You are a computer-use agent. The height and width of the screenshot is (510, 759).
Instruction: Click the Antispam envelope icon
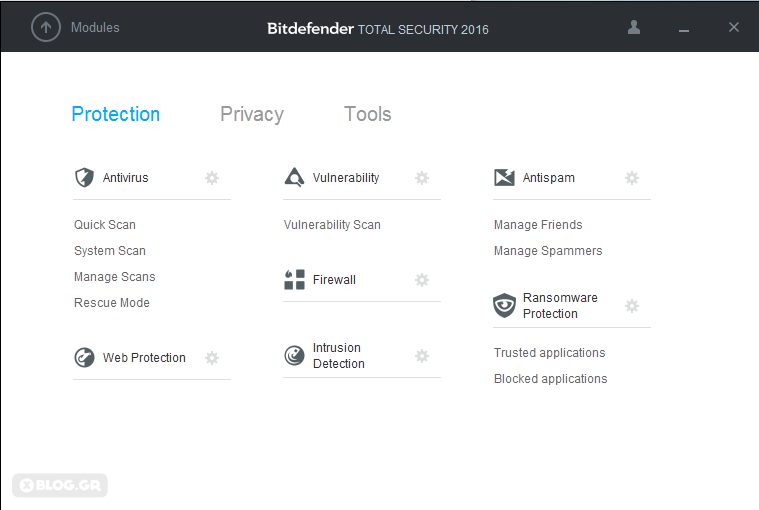point(504,178)
